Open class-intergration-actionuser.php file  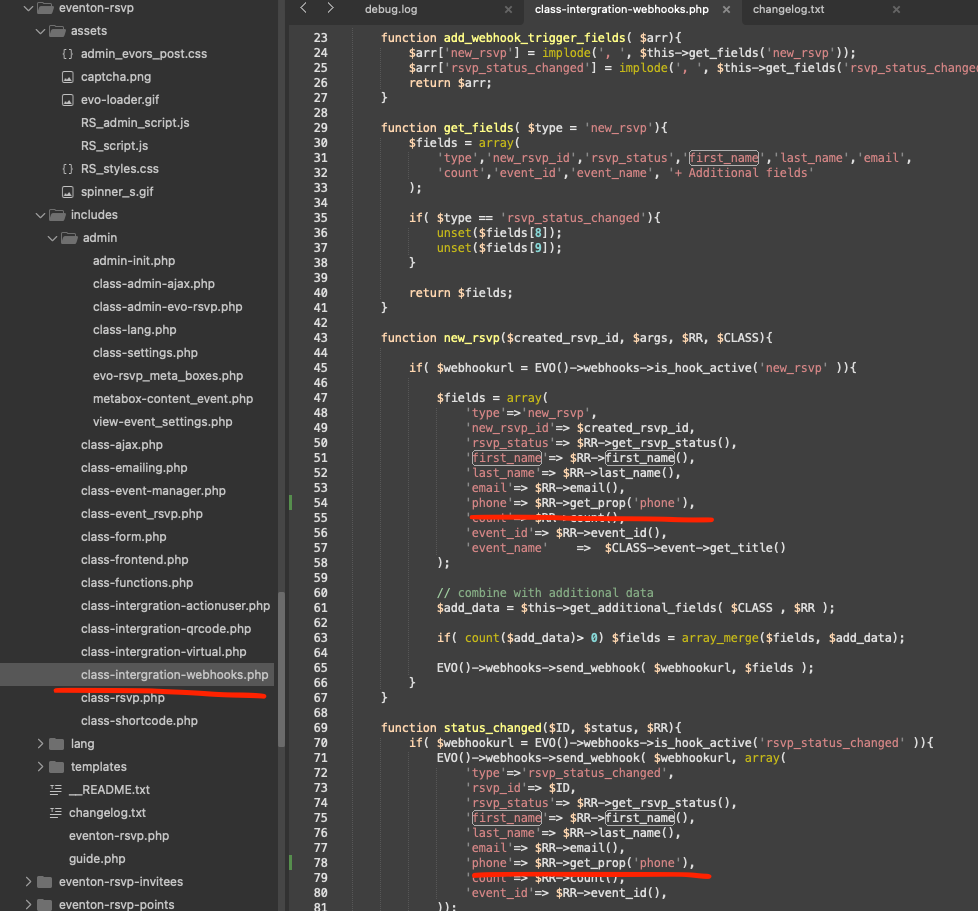pos(175,606)
